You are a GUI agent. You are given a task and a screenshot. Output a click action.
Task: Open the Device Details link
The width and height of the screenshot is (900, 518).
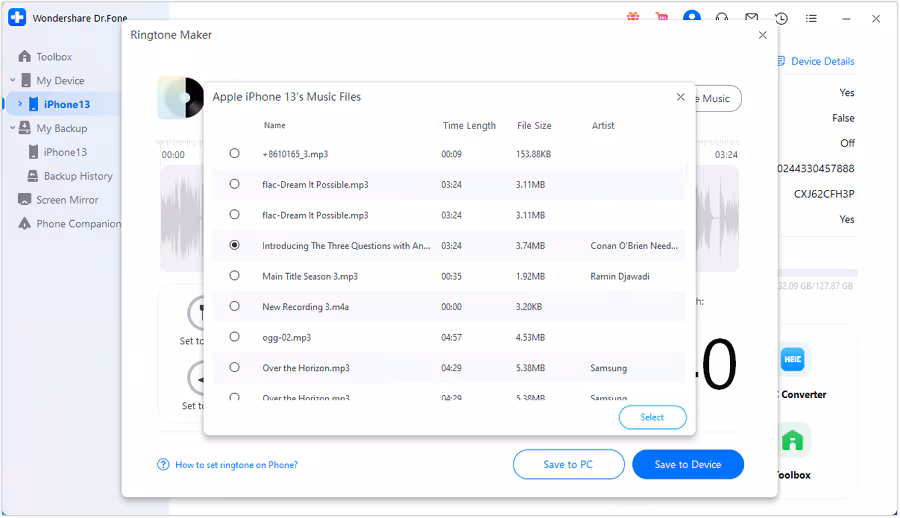click(823, 61)
